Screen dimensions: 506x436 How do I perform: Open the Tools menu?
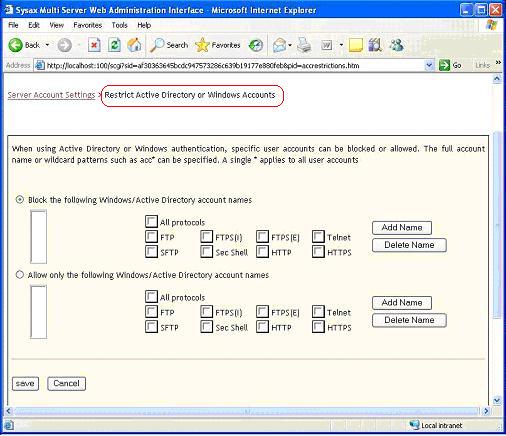point(119,25)
